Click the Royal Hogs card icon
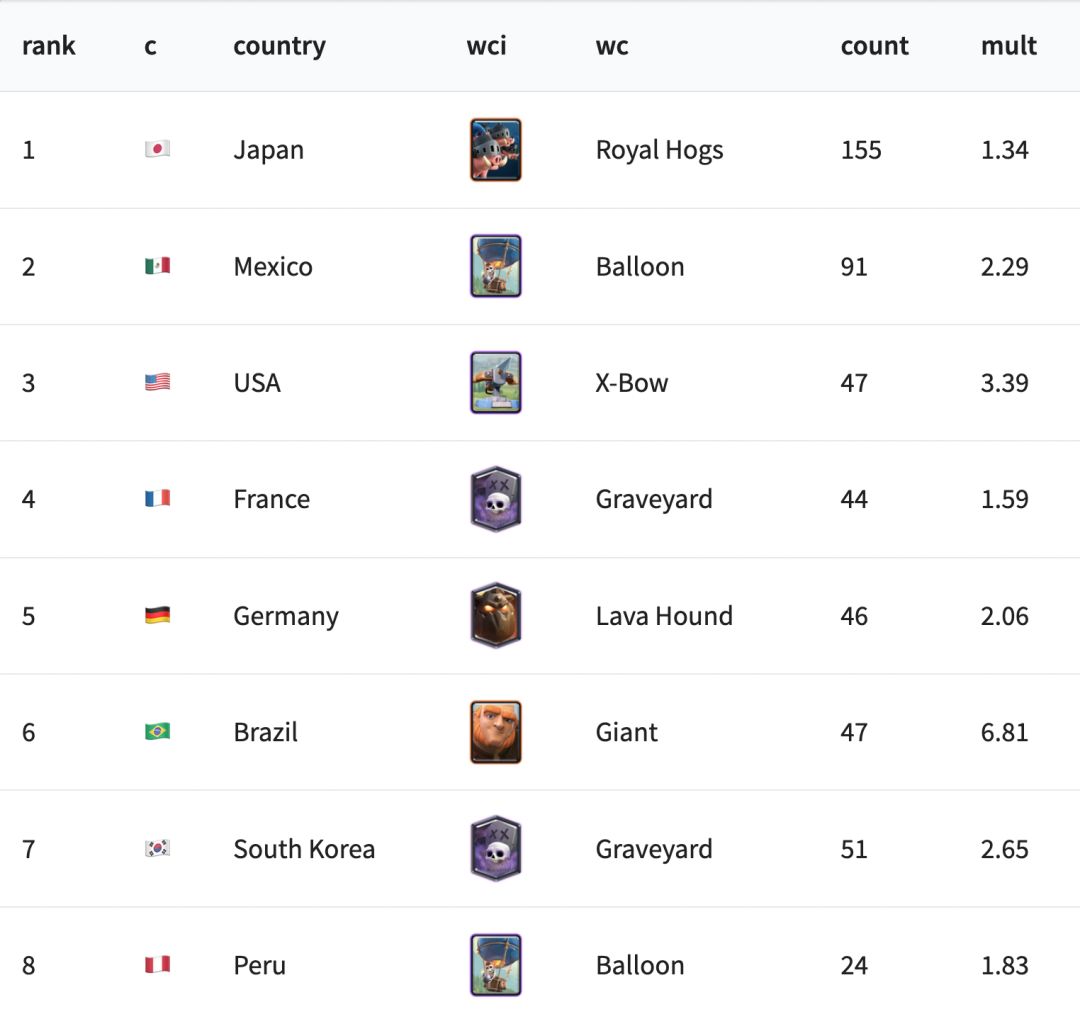Image resolution: width=1080 pixels, height=1019 pixels. click(x=496, y=150)
